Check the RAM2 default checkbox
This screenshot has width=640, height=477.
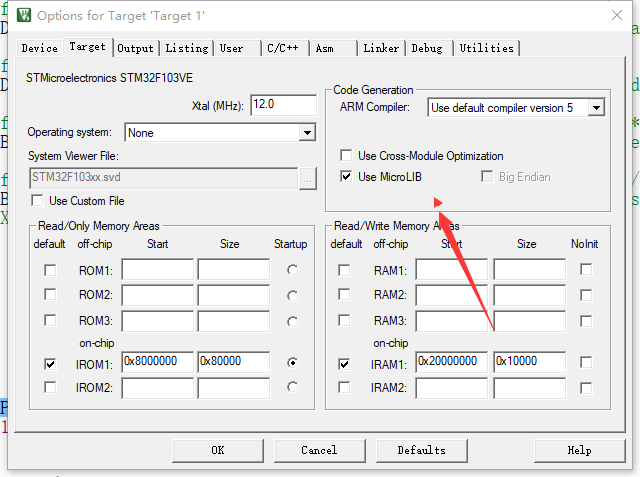click(344, 295)
